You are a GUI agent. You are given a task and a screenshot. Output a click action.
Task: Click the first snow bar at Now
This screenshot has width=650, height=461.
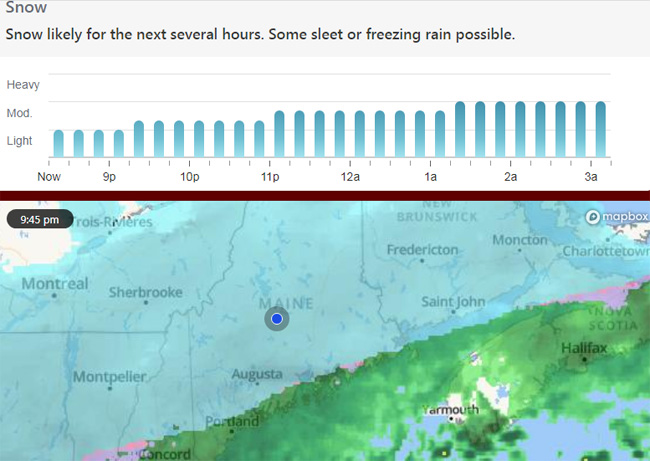pyautogui.click(x=59, y=143)
